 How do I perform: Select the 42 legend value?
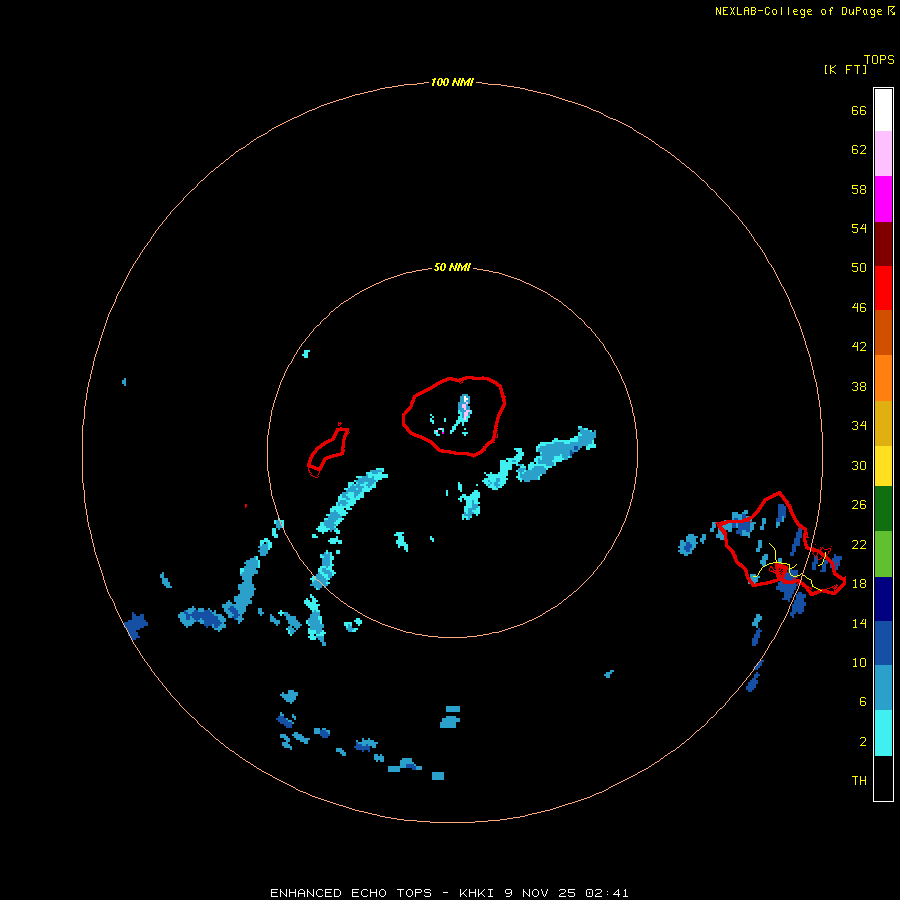(859, 347)
